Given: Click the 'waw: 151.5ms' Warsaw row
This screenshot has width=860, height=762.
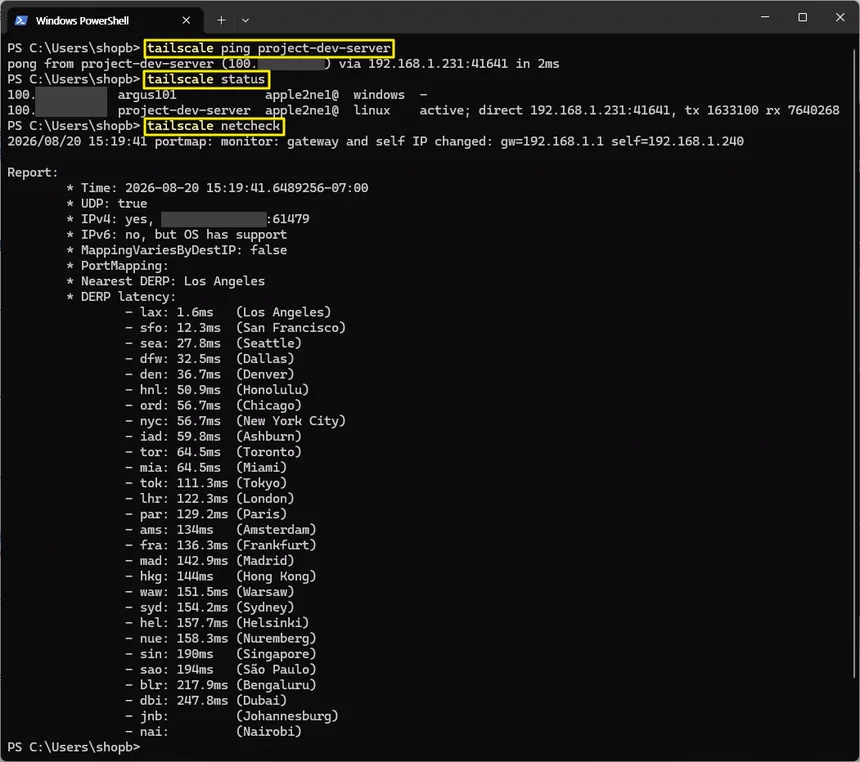Looking at the screenshot, I should click(x=210, y=592).
